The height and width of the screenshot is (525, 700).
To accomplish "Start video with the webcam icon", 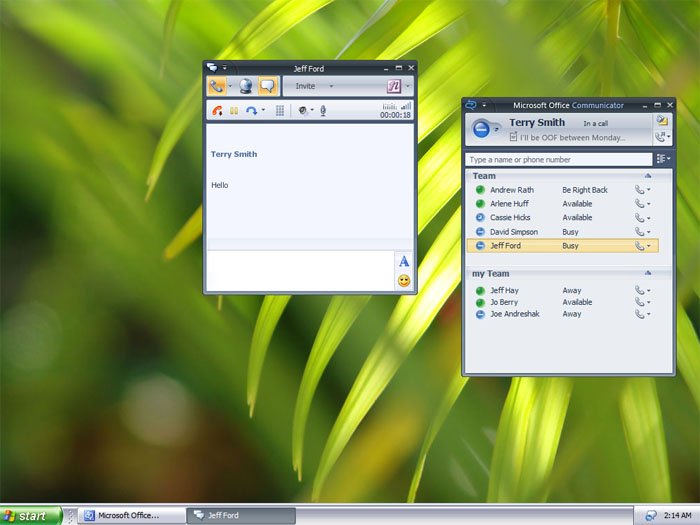I will [x=246, y=86].
